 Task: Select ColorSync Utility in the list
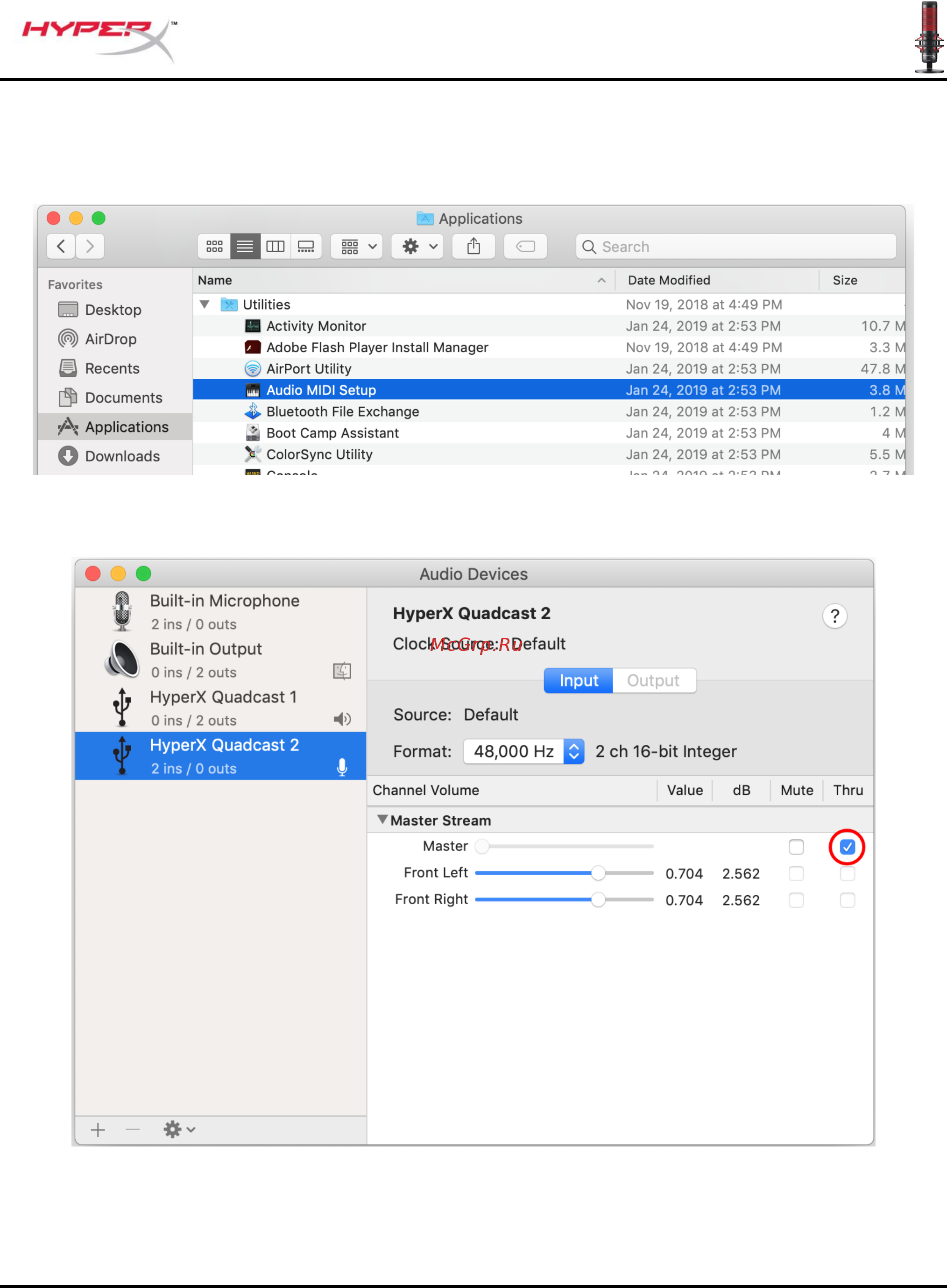click(549, 454)
